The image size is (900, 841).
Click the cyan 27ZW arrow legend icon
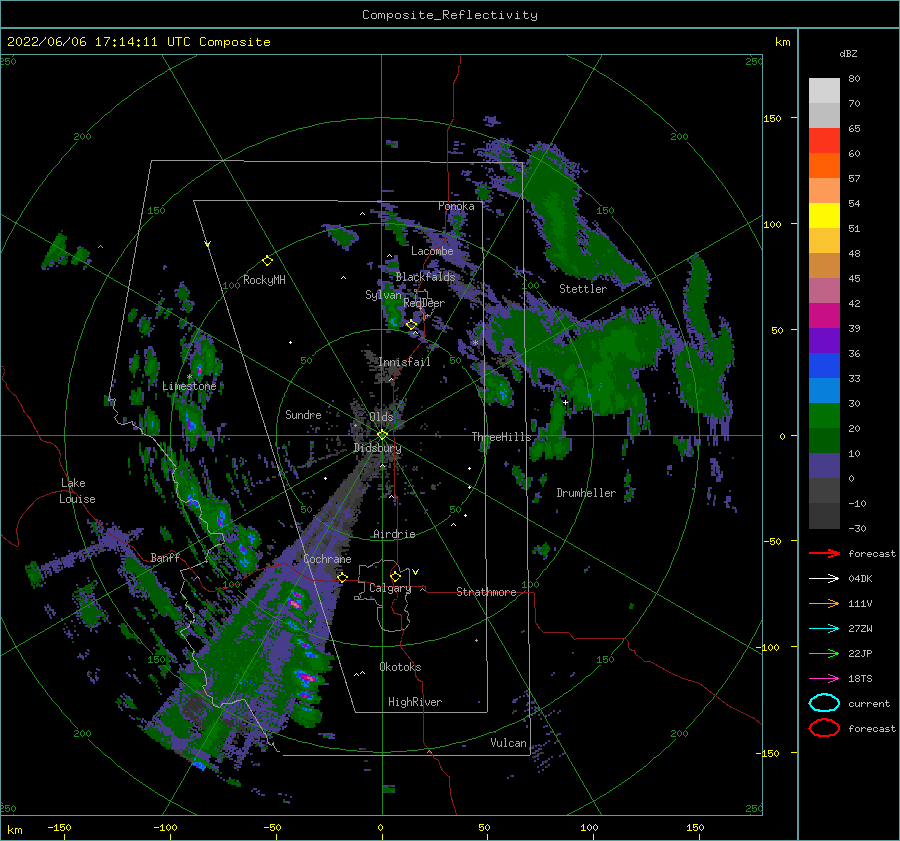point(824,629)
